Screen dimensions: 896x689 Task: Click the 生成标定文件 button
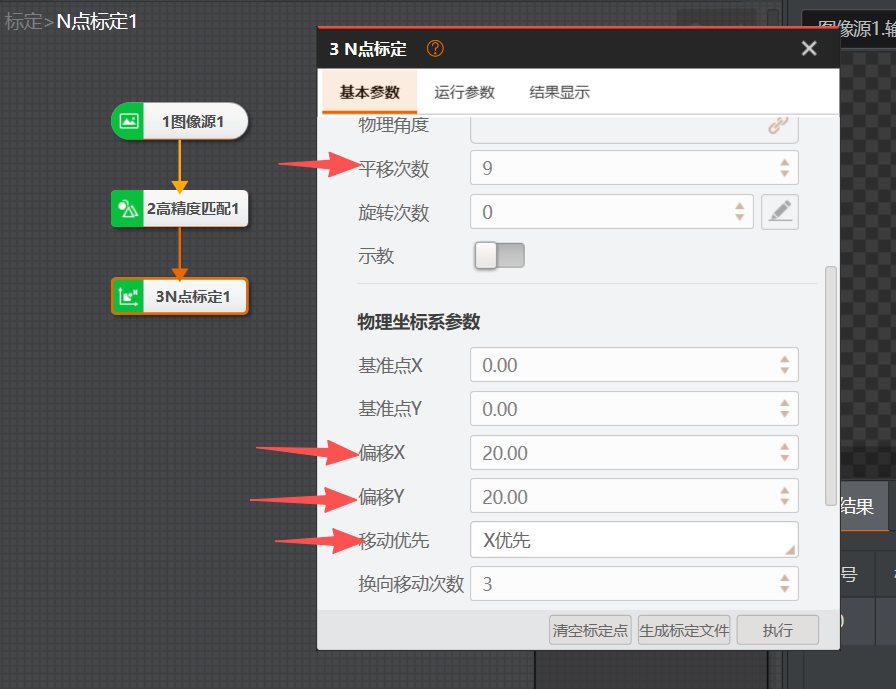tap(684, 631)
